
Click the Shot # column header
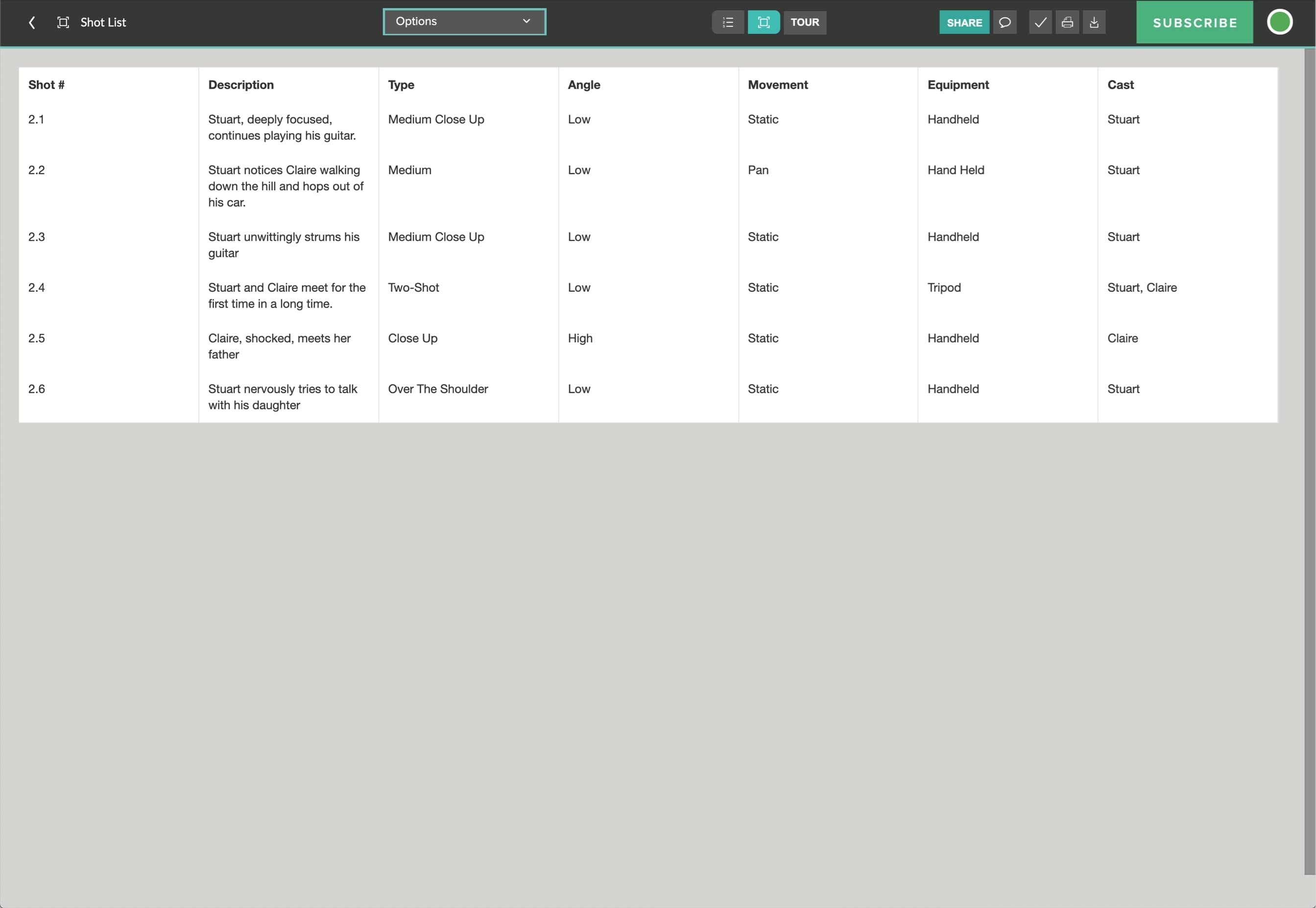47,84
